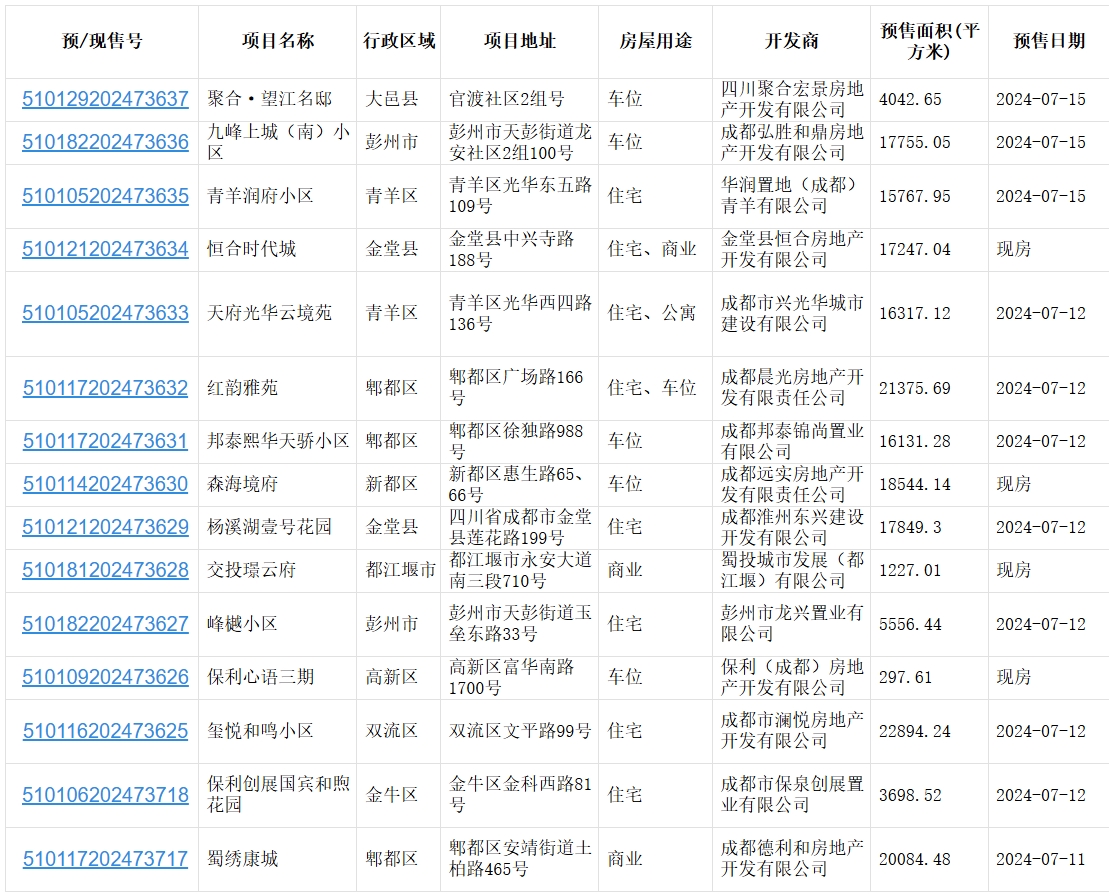The width and height of the screenshot is (1109, 896).
Task: Open presale number link 510121202473629
Action: coord(105,527)
